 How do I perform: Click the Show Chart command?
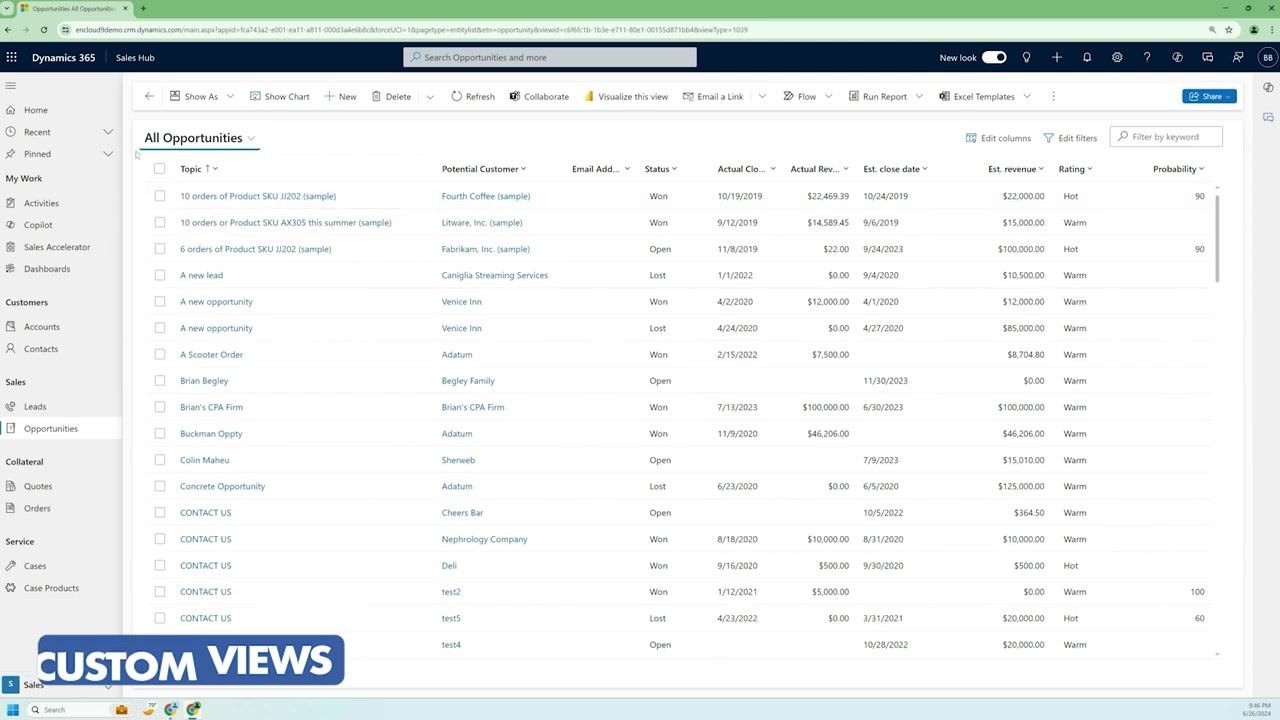point(279,96)
